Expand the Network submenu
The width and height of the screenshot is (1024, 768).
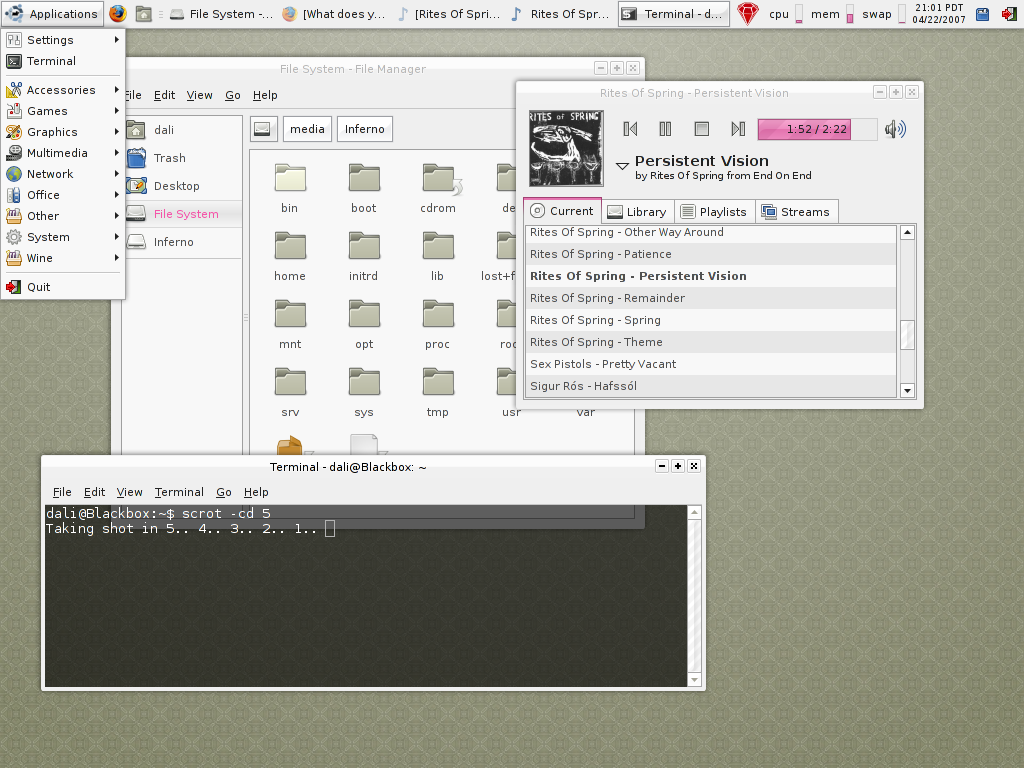(63, 174)
